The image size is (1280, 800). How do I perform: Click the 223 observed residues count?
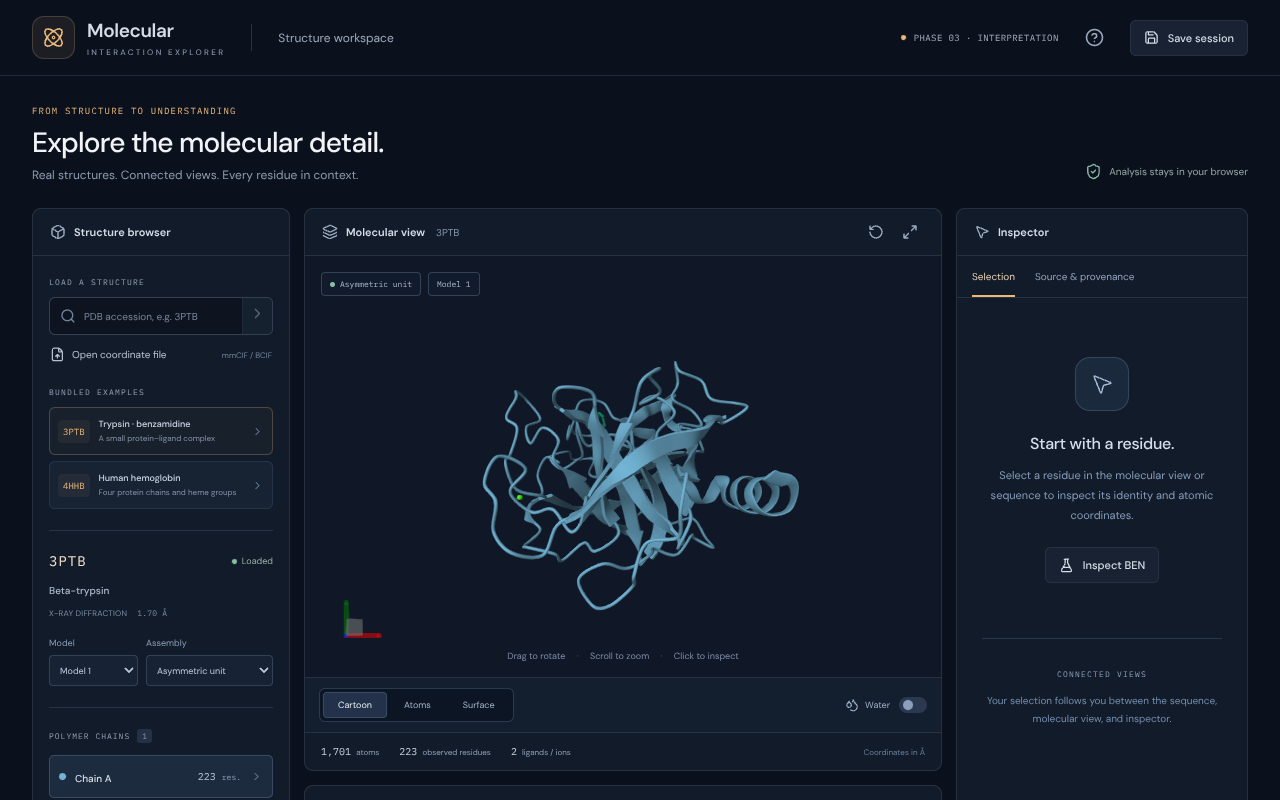(445, 752)
